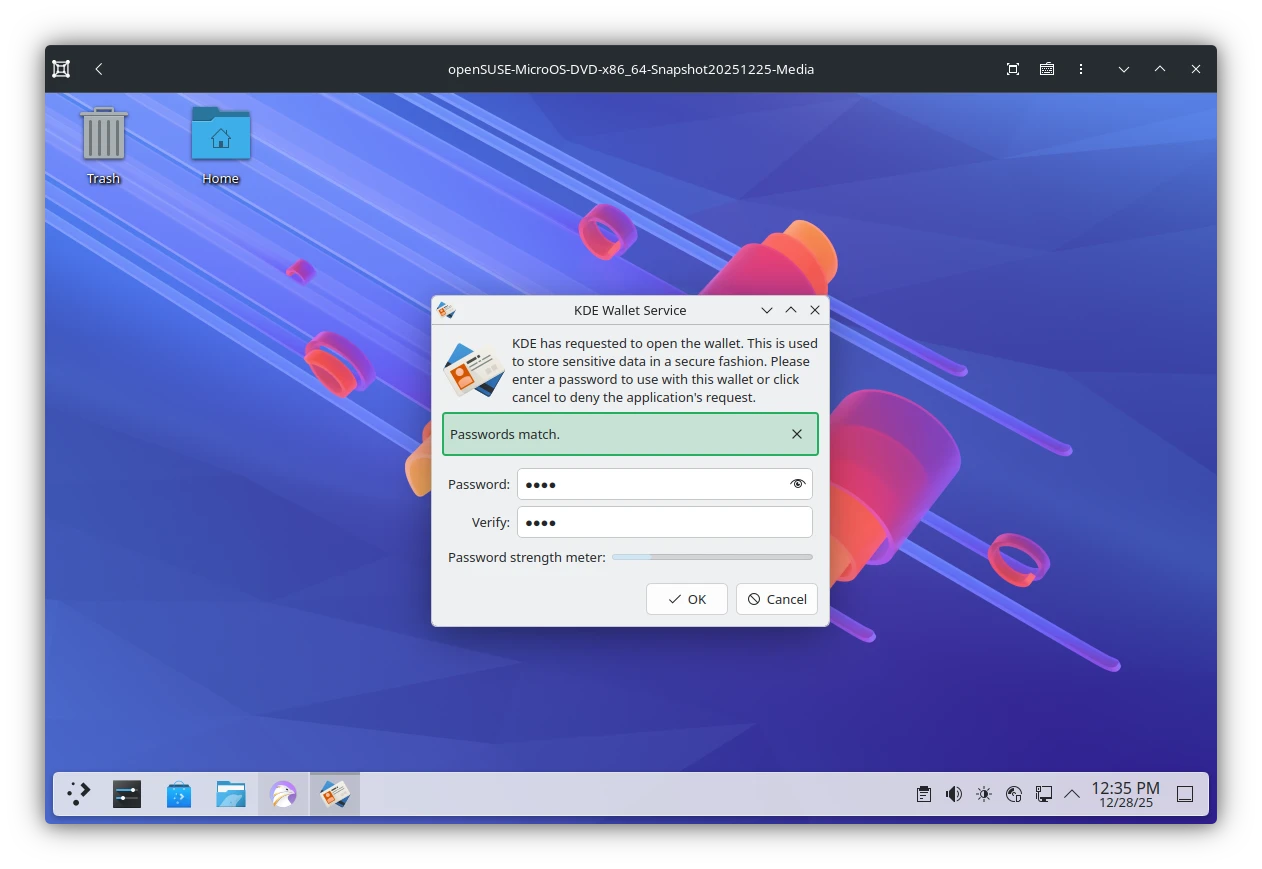
Task: Click the back arrow in the title bar
Action: (98, 69)
